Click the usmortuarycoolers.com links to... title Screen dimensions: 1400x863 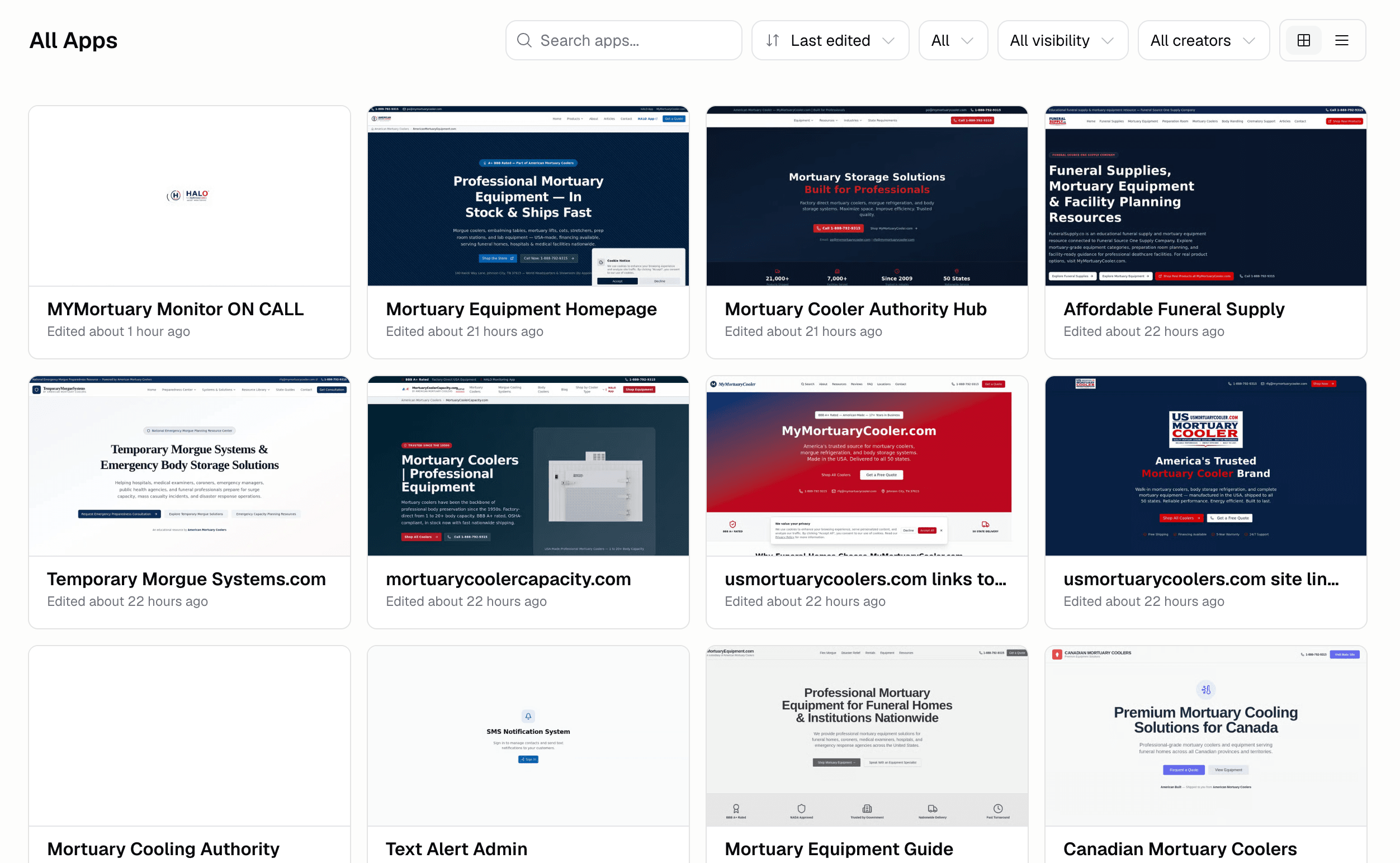(865, 579)
